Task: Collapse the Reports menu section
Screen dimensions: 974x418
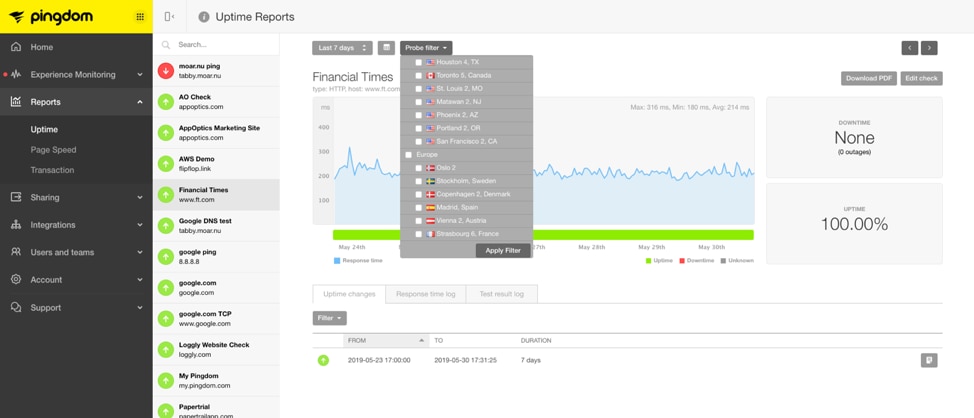Action: pyautogui.click(x=140, y=102)
